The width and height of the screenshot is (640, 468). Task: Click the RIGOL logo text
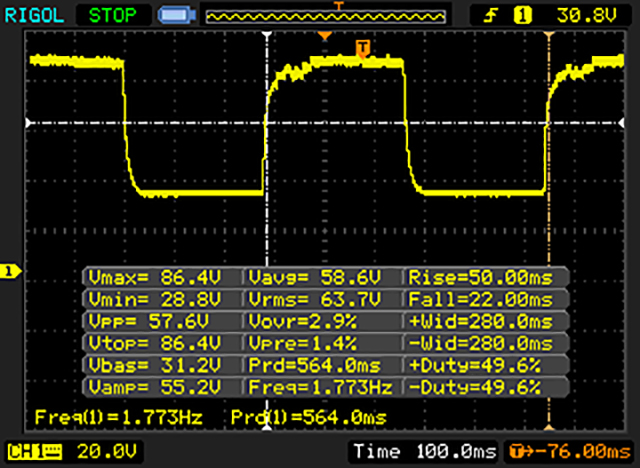pos(34,16)
